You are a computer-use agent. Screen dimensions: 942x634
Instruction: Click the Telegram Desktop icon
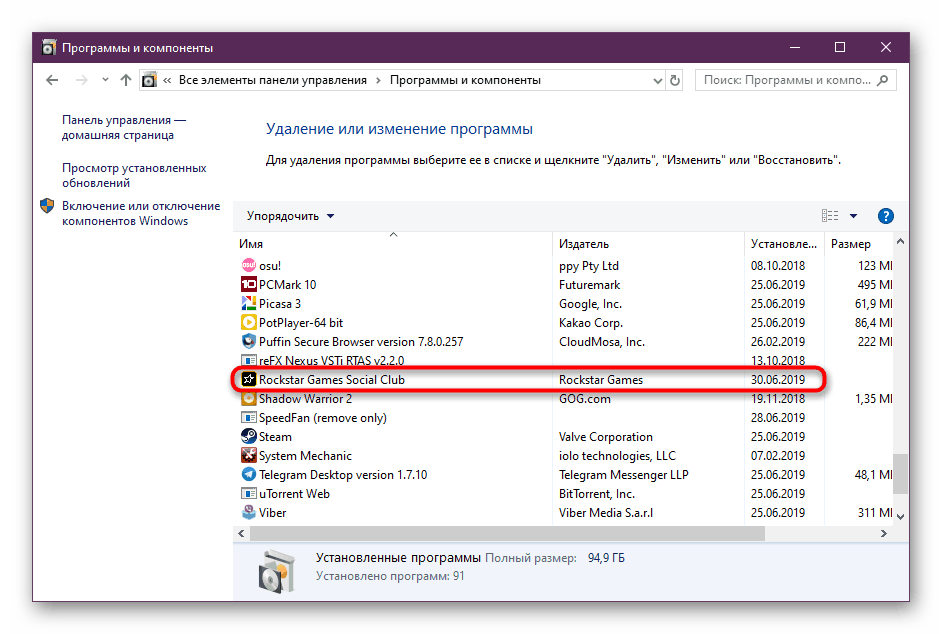point(249,474)
